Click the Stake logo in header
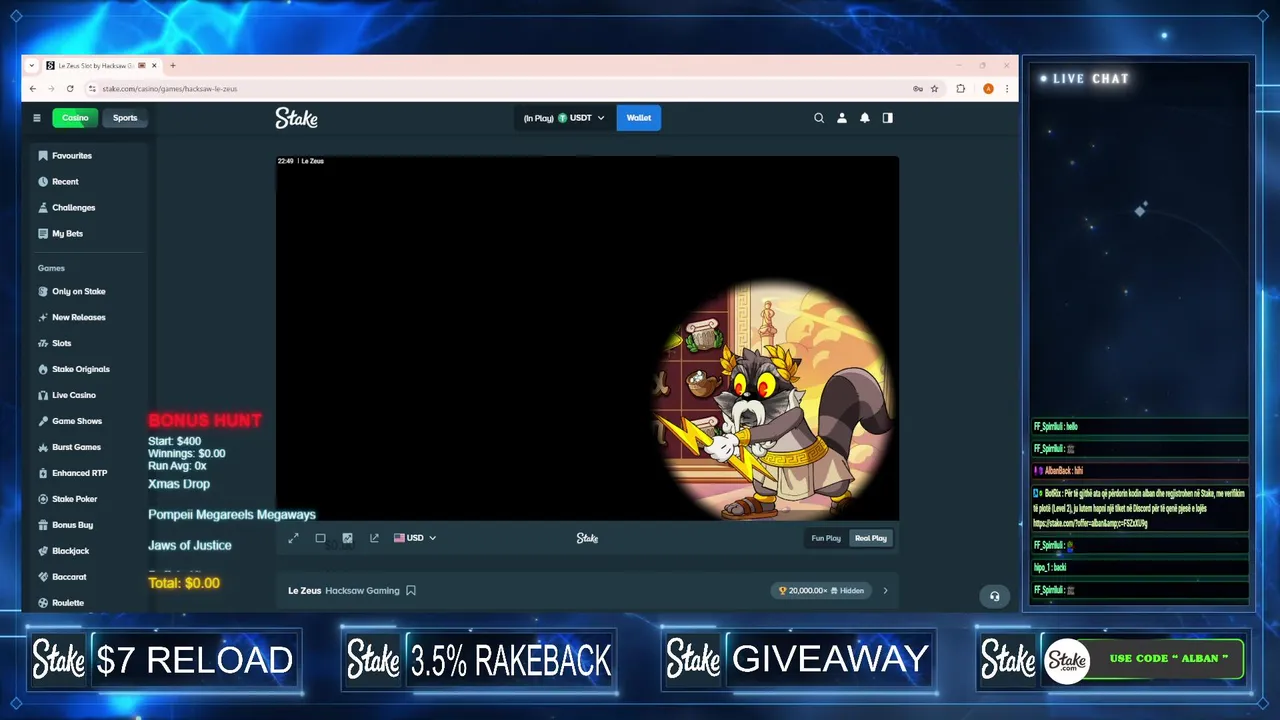 [296, 118]
